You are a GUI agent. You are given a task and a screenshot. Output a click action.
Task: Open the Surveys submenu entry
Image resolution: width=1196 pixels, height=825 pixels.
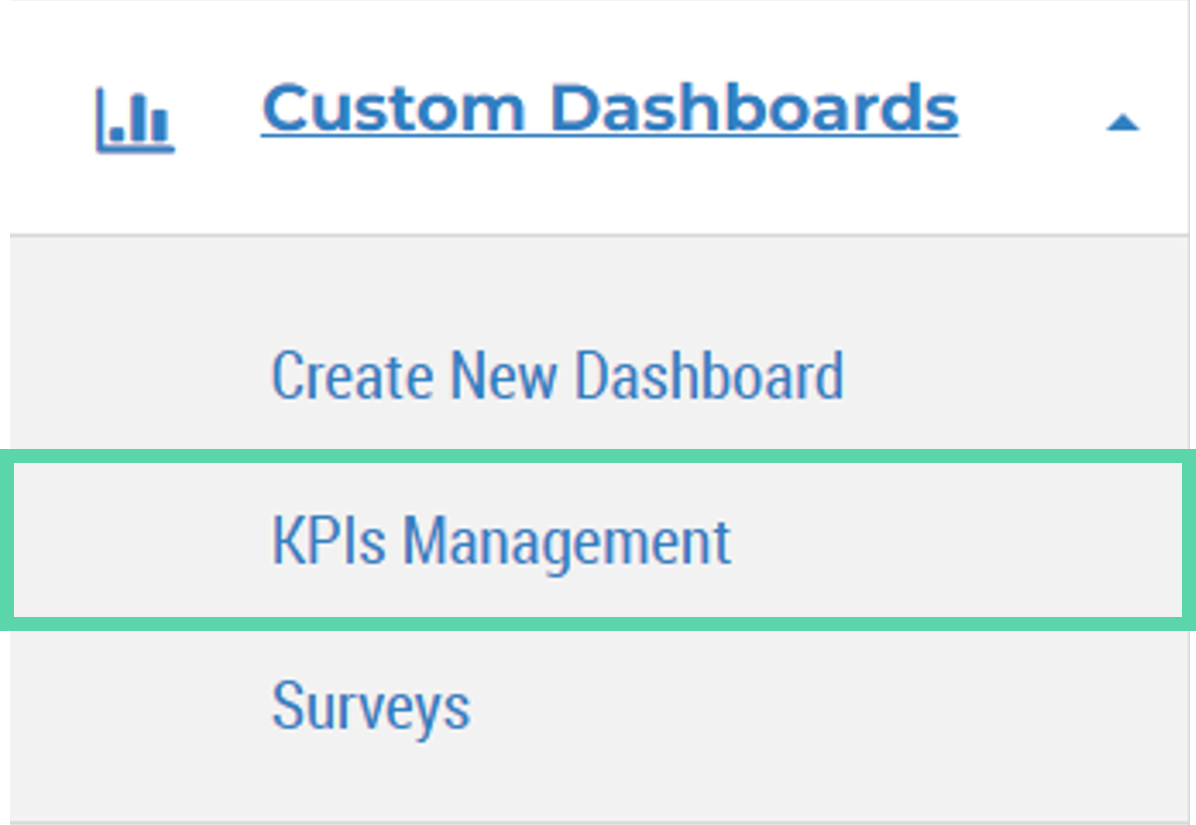click(370, 706)
